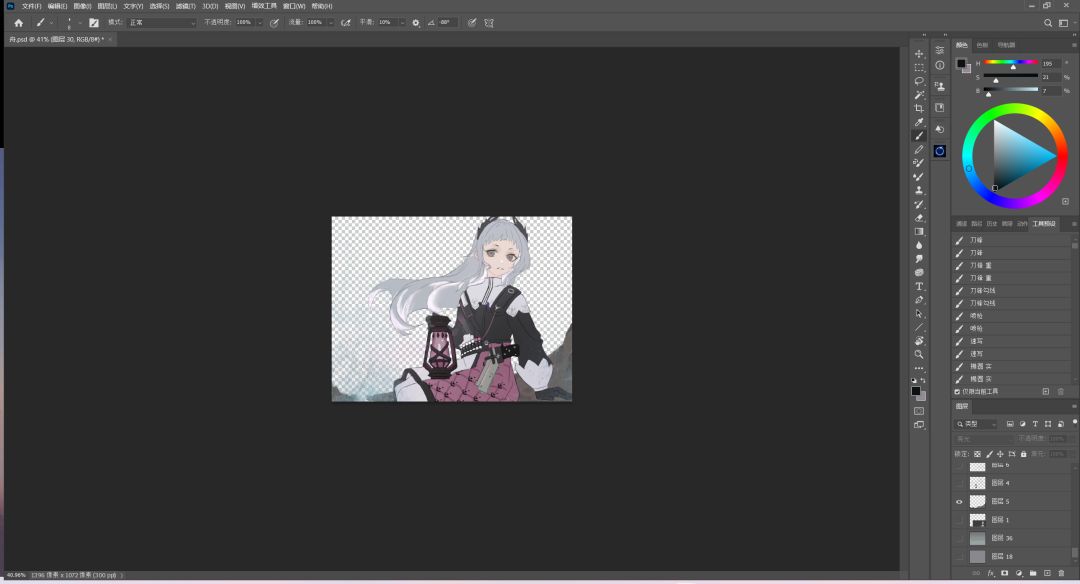This screenshot has height=584, width=1080.
Task: Activate the Zoom tool
Action: 919,354
